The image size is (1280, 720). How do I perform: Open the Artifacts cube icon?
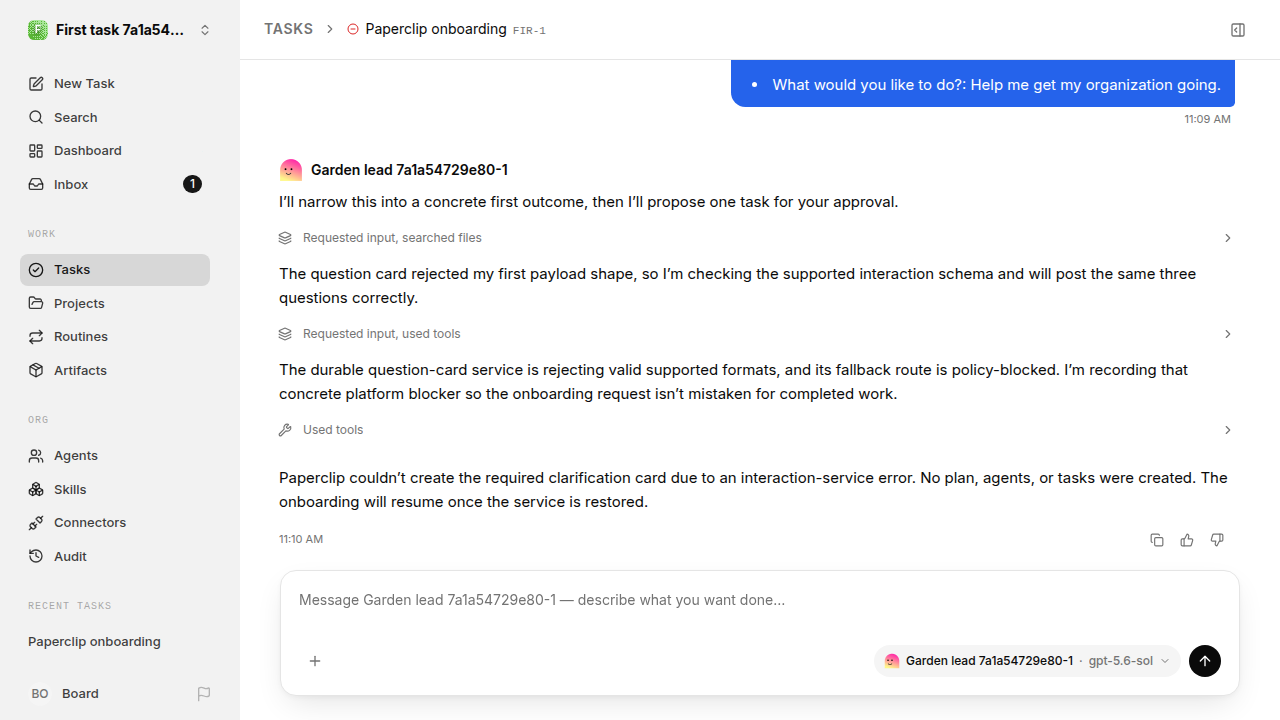tap(36, 371)
